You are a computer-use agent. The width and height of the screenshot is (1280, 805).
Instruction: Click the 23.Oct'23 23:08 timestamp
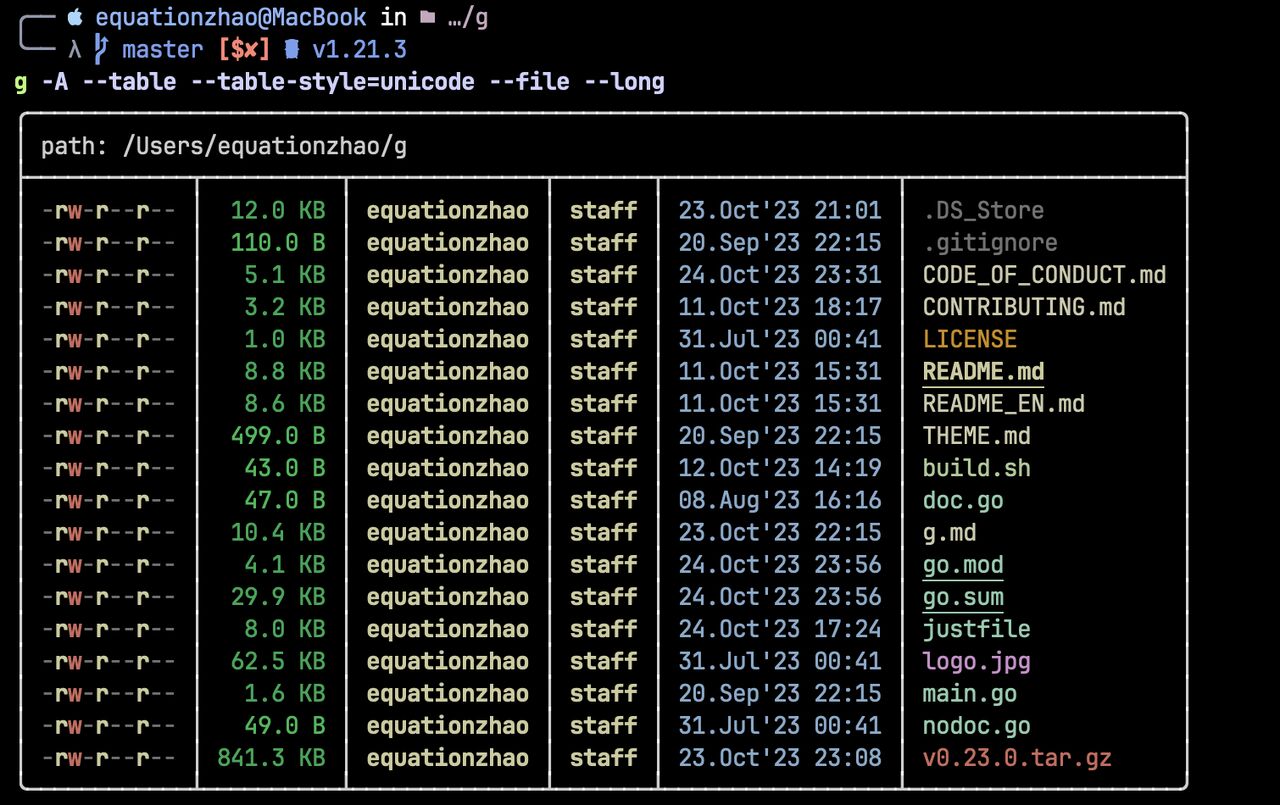click(780, 757)
